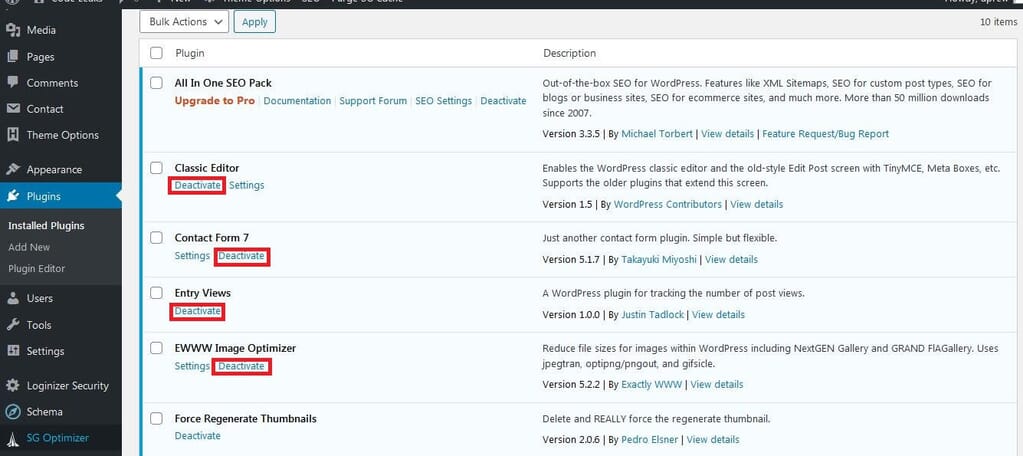Image resolution: width=1023 pixels, height=456 pixels.
Task: Open Plugin Editor submenu
Action: [37, 269]
